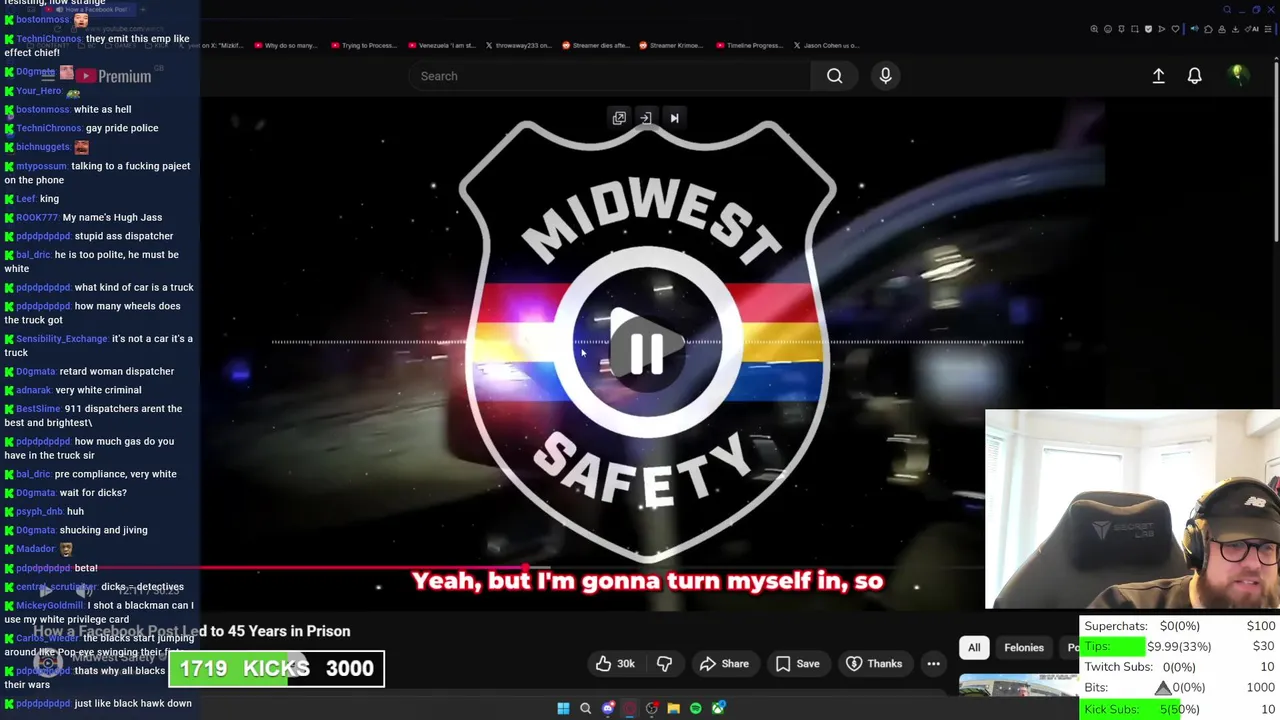This screenshot has width=1280, height=720.
Task: Open the Xbox taskbar icon
Action: click(x=718, y=708)
